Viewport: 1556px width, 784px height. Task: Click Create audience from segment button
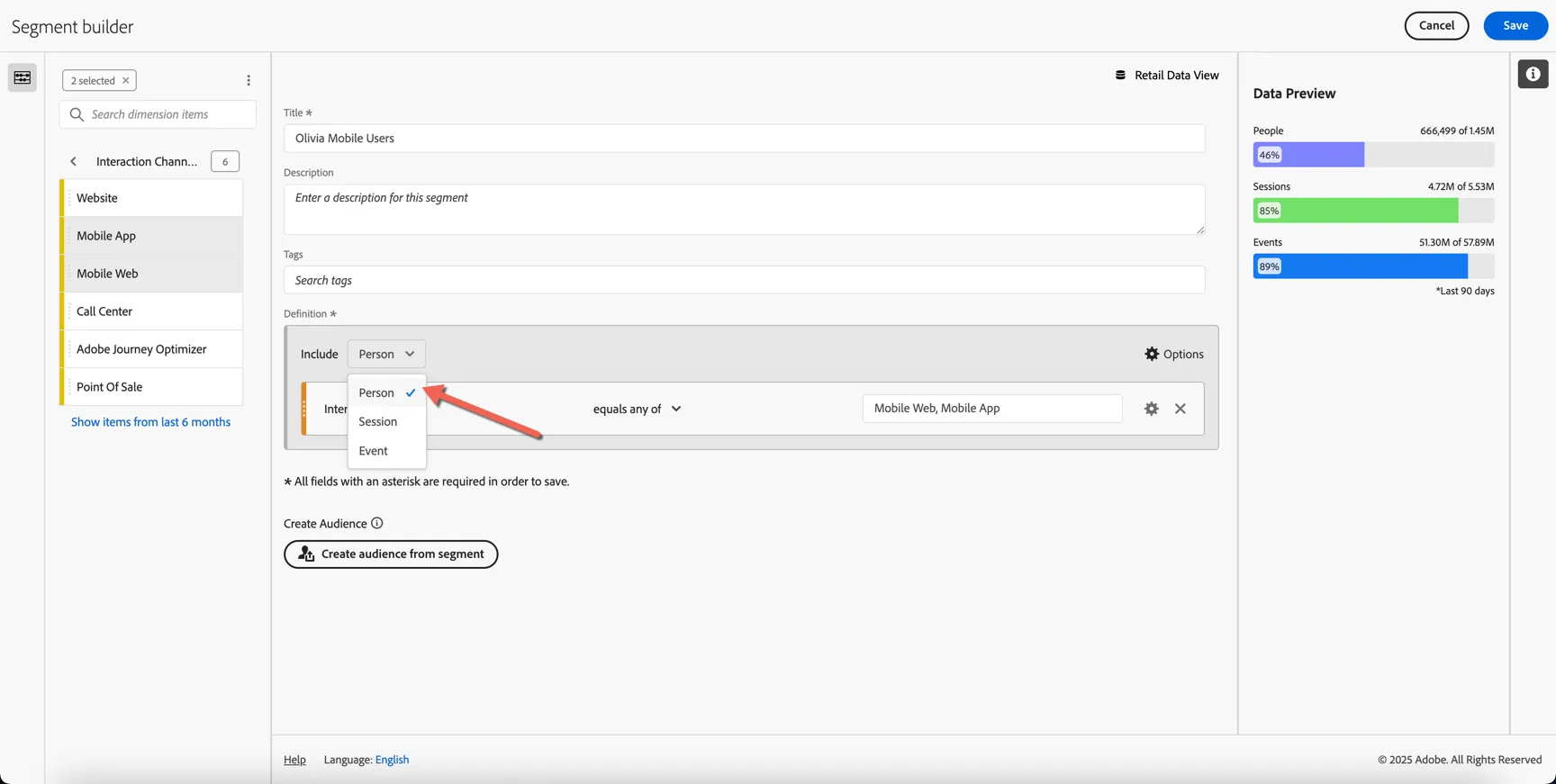pyautogui.click(x=391, y=554)
